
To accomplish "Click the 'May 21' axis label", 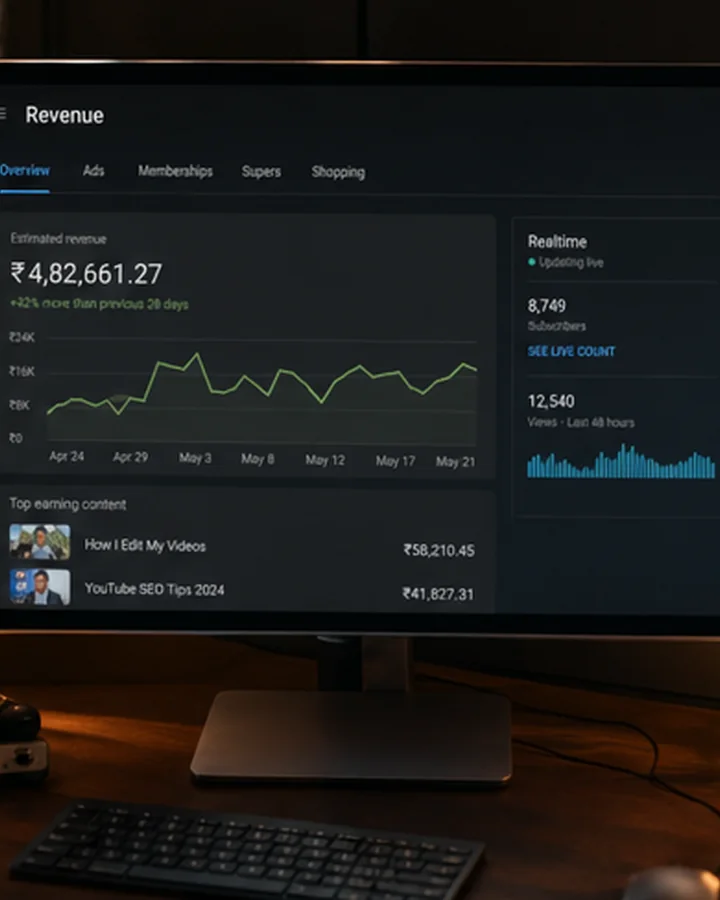I will pyautogui.click(x=455, y=461).
